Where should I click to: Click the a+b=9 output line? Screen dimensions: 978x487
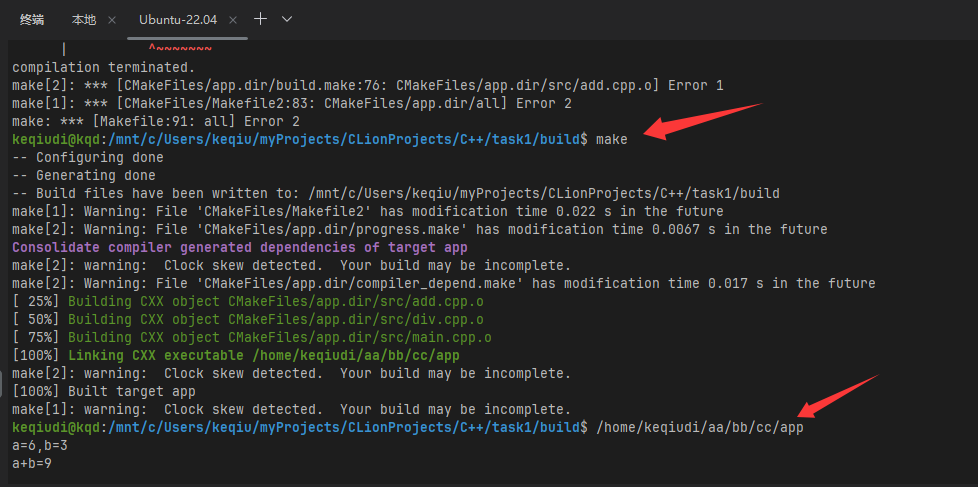(x=32, y=464)
